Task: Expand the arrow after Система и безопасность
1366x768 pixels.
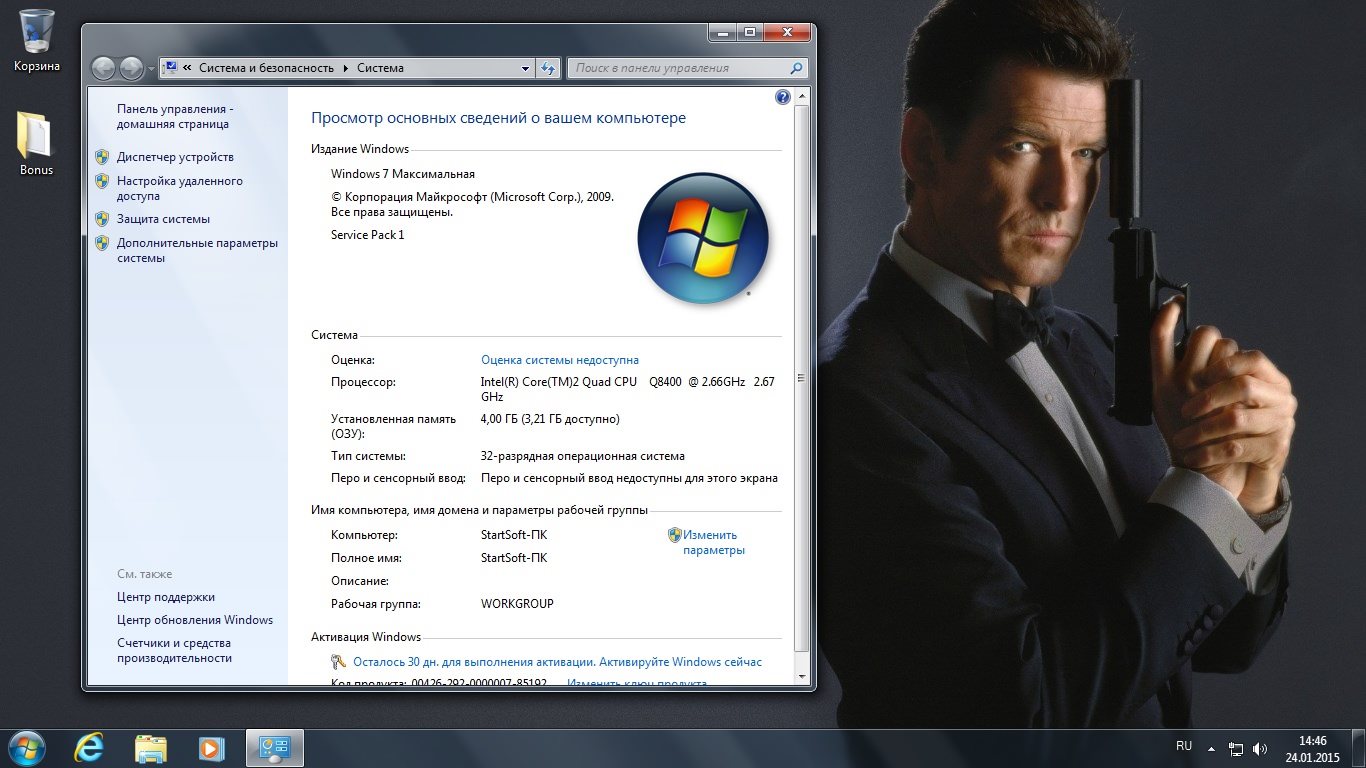Action: pyautogui.click(x=346, y=68)
